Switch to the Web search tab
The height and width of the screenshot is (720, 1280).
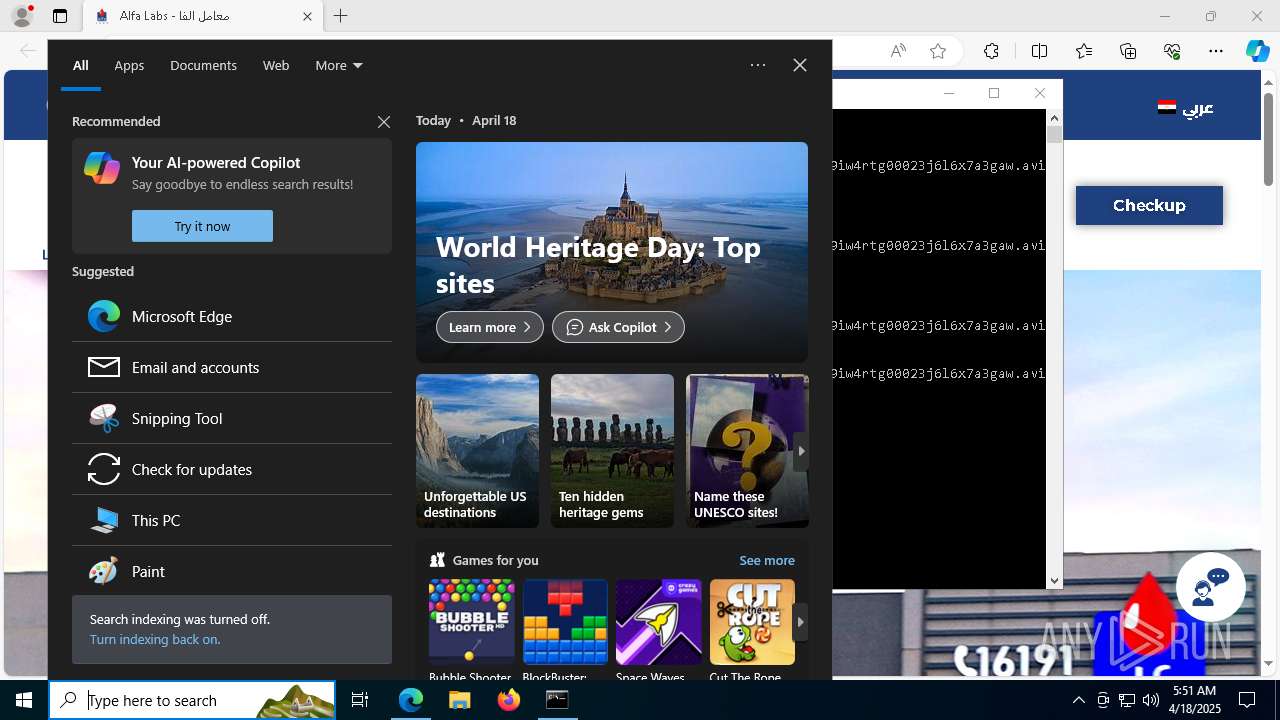point(276,65)
